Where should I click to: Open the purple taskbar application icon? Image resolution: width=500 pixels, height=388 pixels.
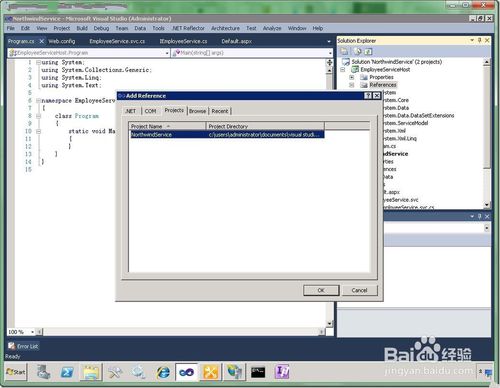[282, 372]
